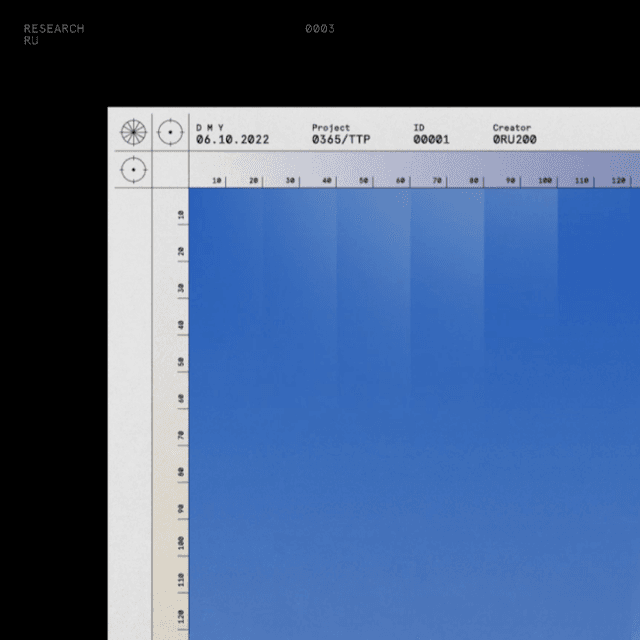Select the Project value 0365/TTP
Image resolution: width=640 pixels, height=640 pixels.
(340, 140)
